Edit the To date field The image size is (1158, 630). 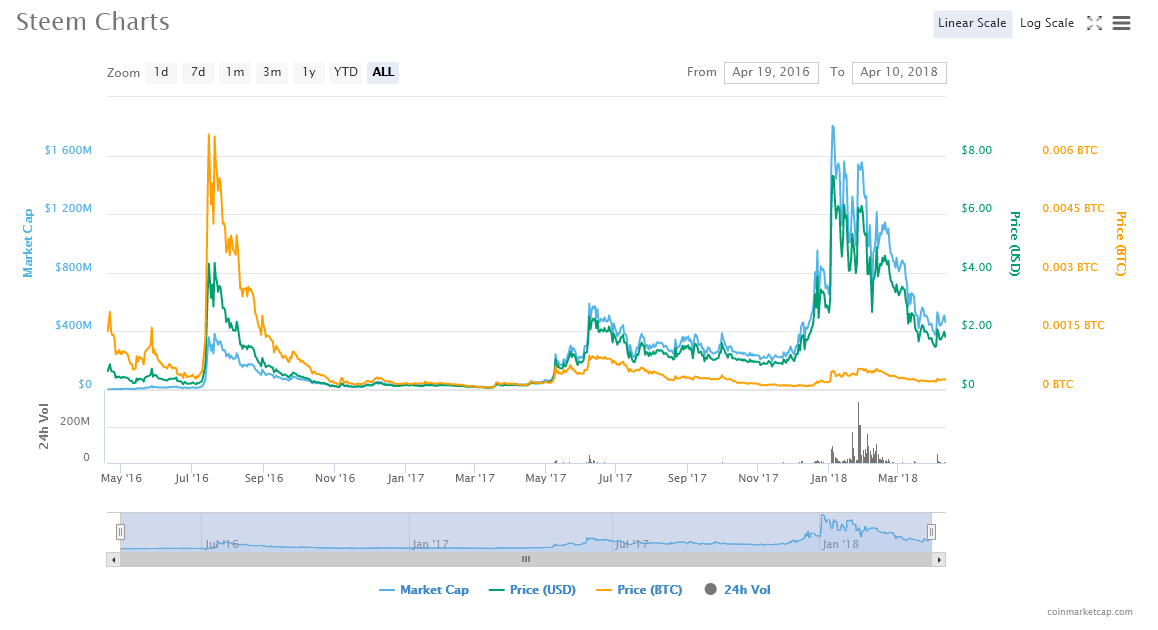tap(899, 72)
